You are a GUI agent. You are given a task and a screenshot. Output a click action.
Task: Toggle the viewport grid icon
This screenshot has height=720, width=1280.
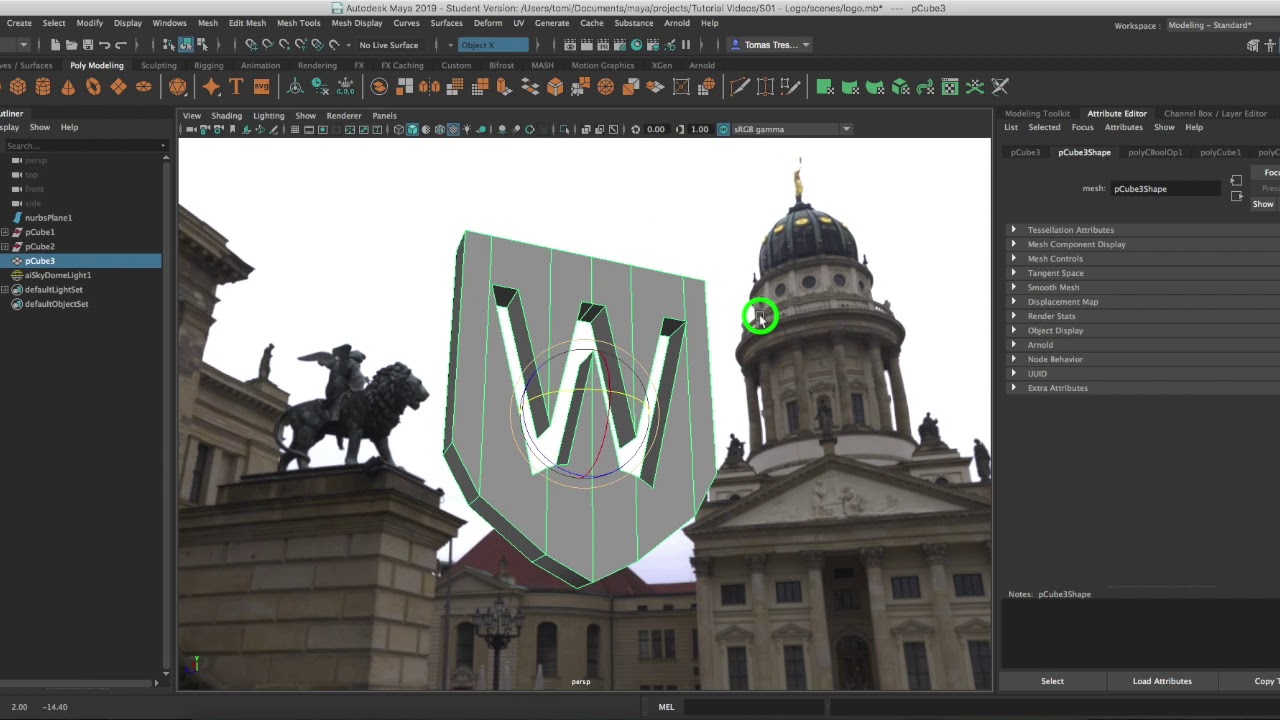(295, 129)
